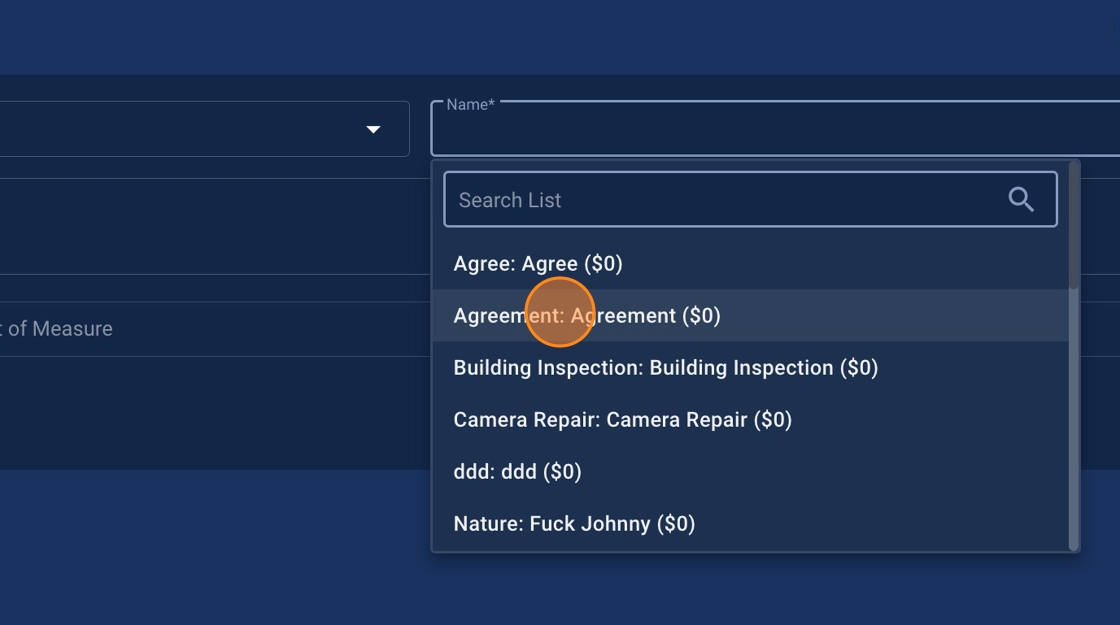Screen dimensions: 1120x625
Task: Click the empty page area beneath the option list
Action: pos(750,590)
